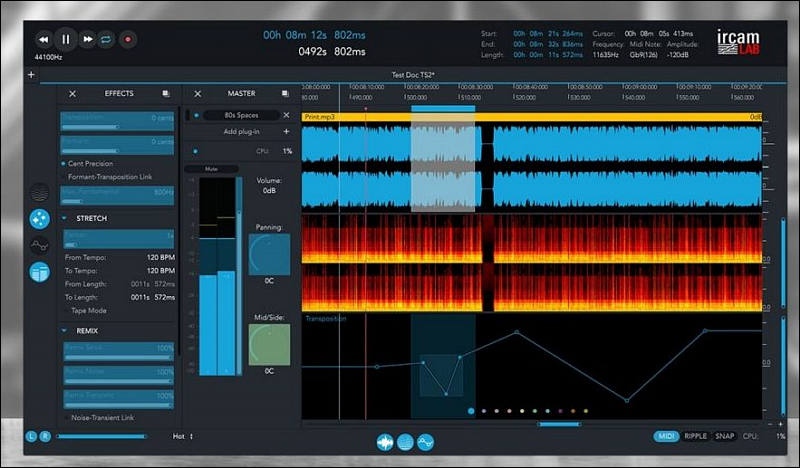
Task: Select the curve automation sidebar icon
Action: pyautogui.click(x=40, y=246)
